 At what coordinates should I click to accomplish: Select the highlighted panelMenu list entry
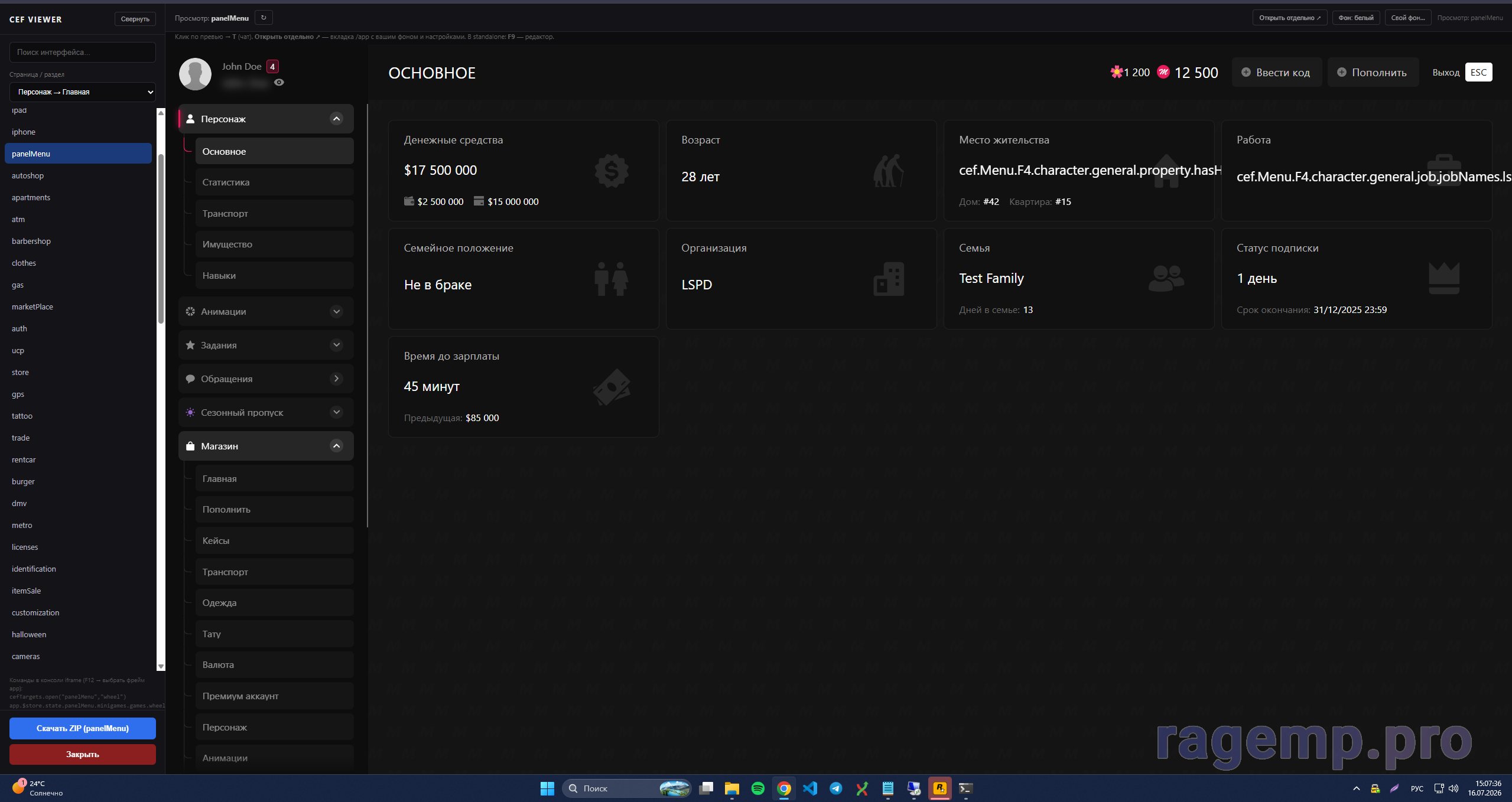[x=78, y=154]
